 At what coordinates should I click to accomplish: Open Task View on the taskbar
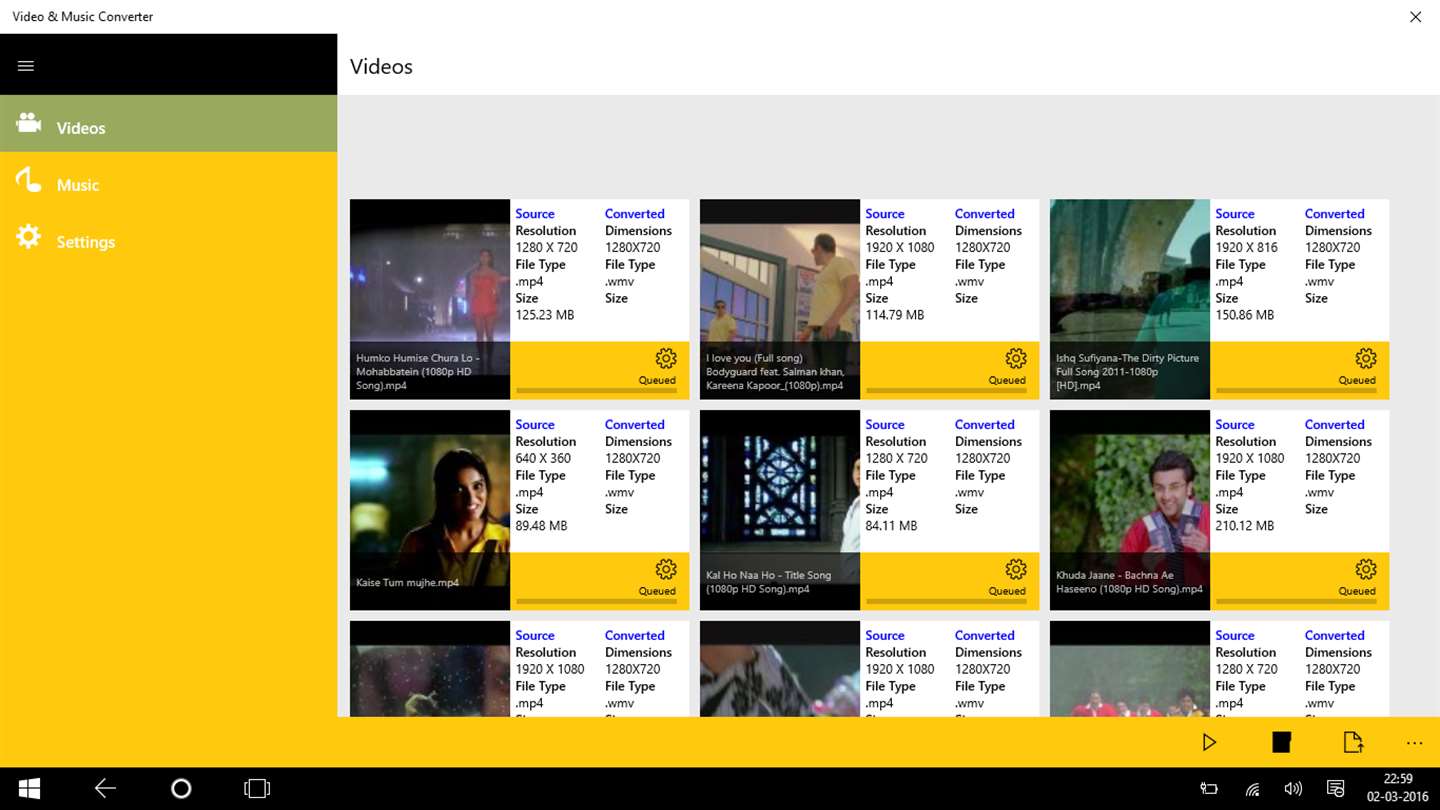(x=257, y=789)
